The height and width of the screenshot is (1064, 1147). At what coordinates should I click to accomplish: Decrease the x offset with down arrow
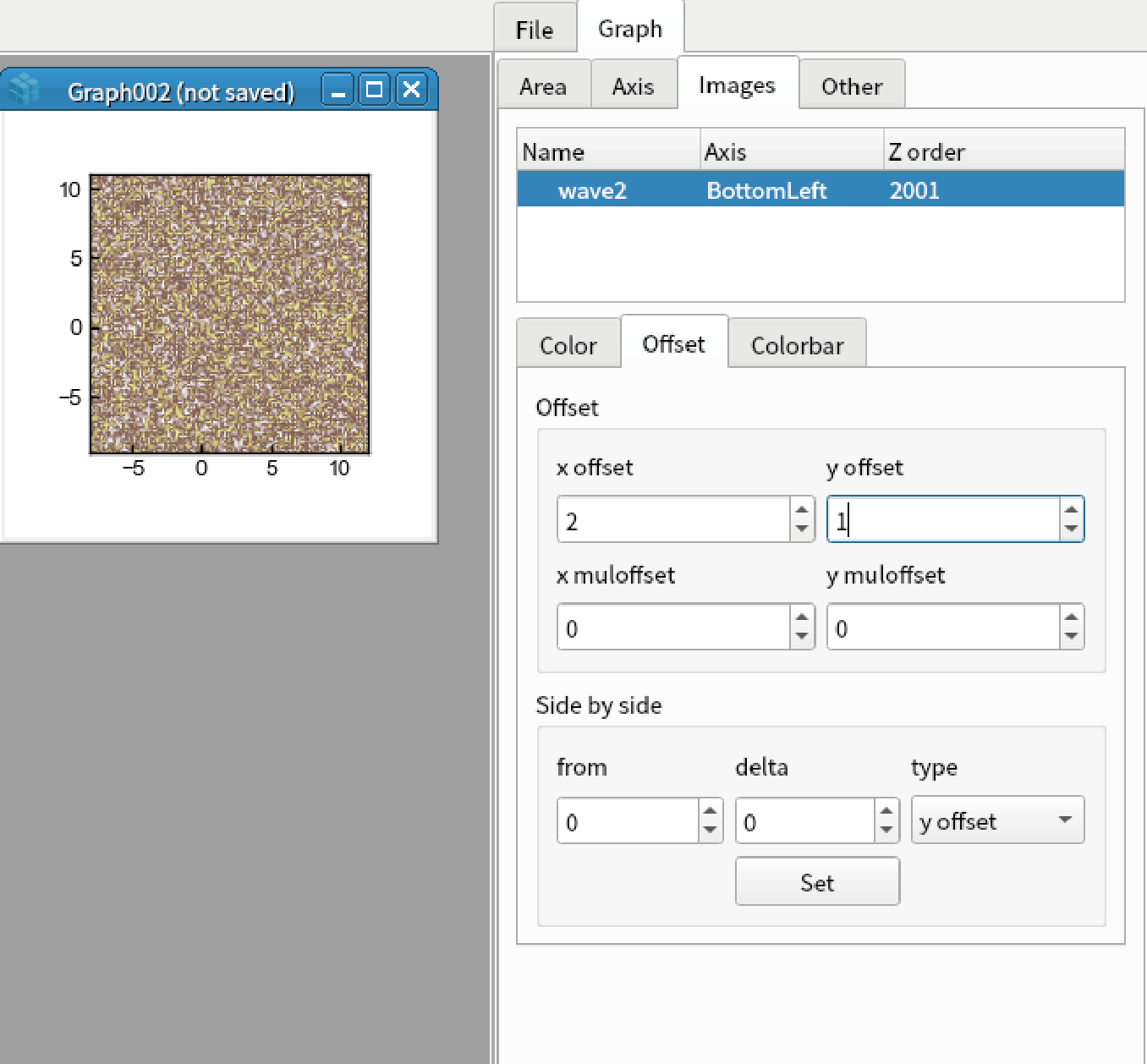click(x=802, y=529)
